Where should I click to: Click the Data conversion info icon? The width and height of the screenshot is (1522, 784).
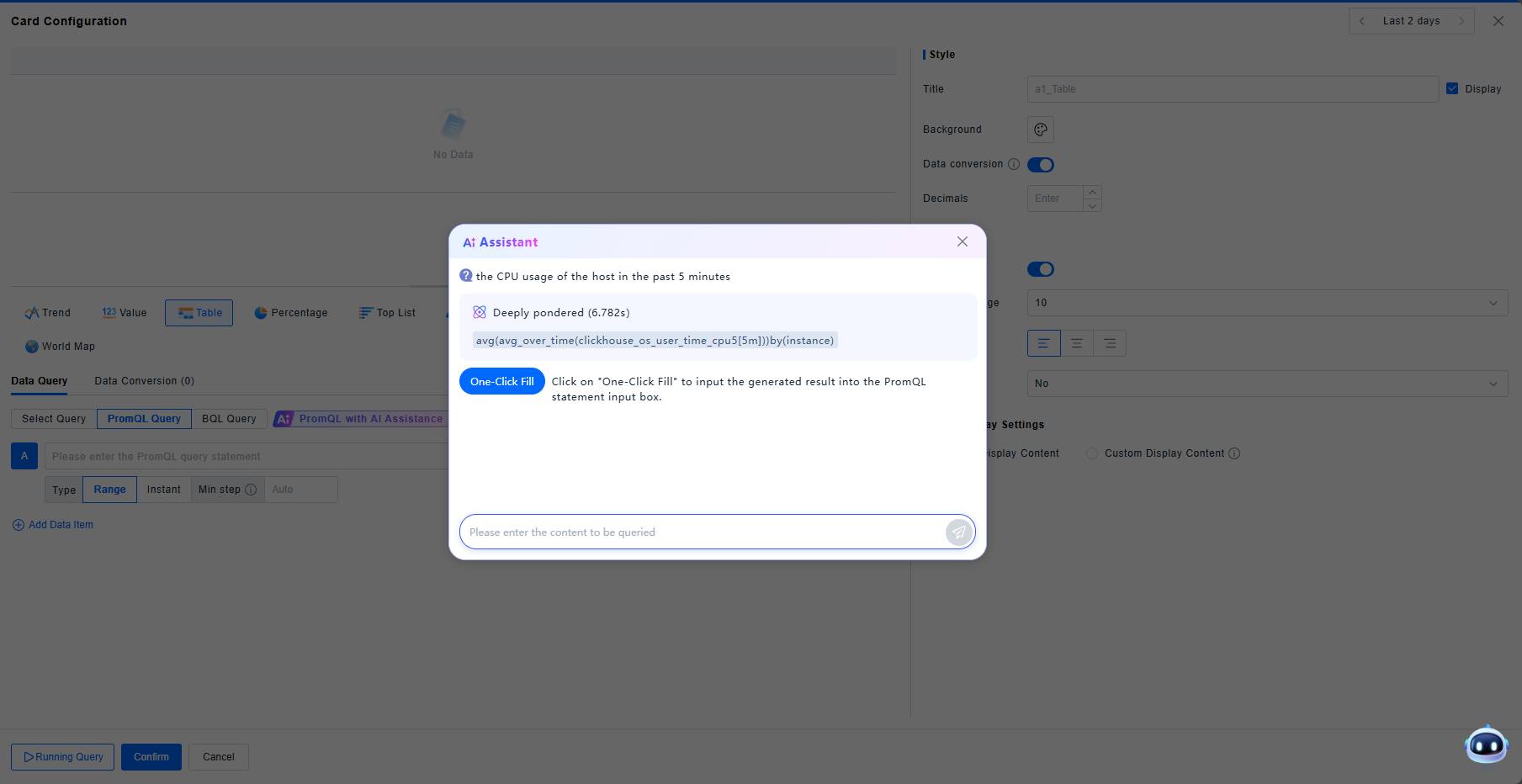click(1014, 164)
